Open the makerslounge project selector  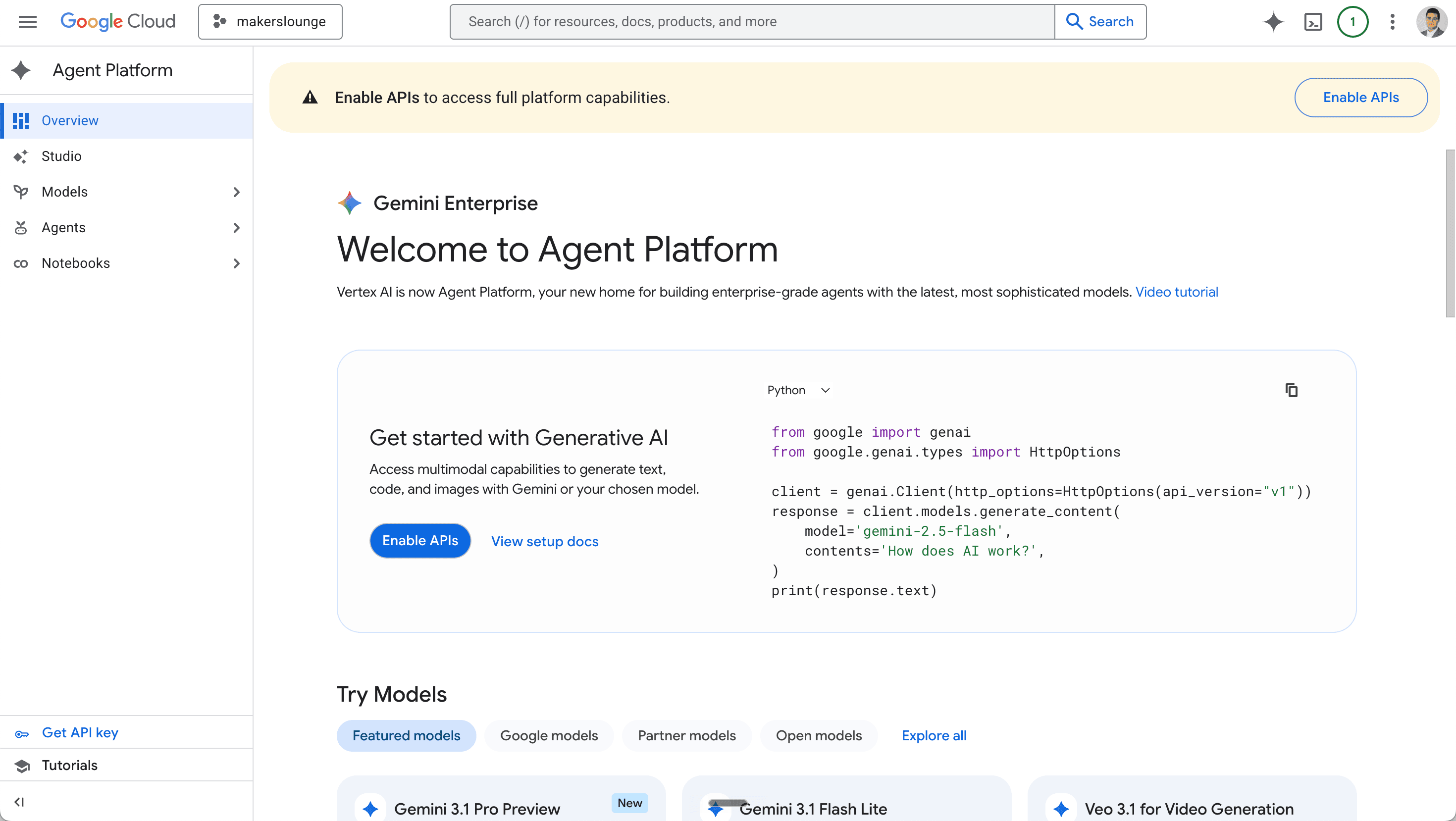(270, 21)
